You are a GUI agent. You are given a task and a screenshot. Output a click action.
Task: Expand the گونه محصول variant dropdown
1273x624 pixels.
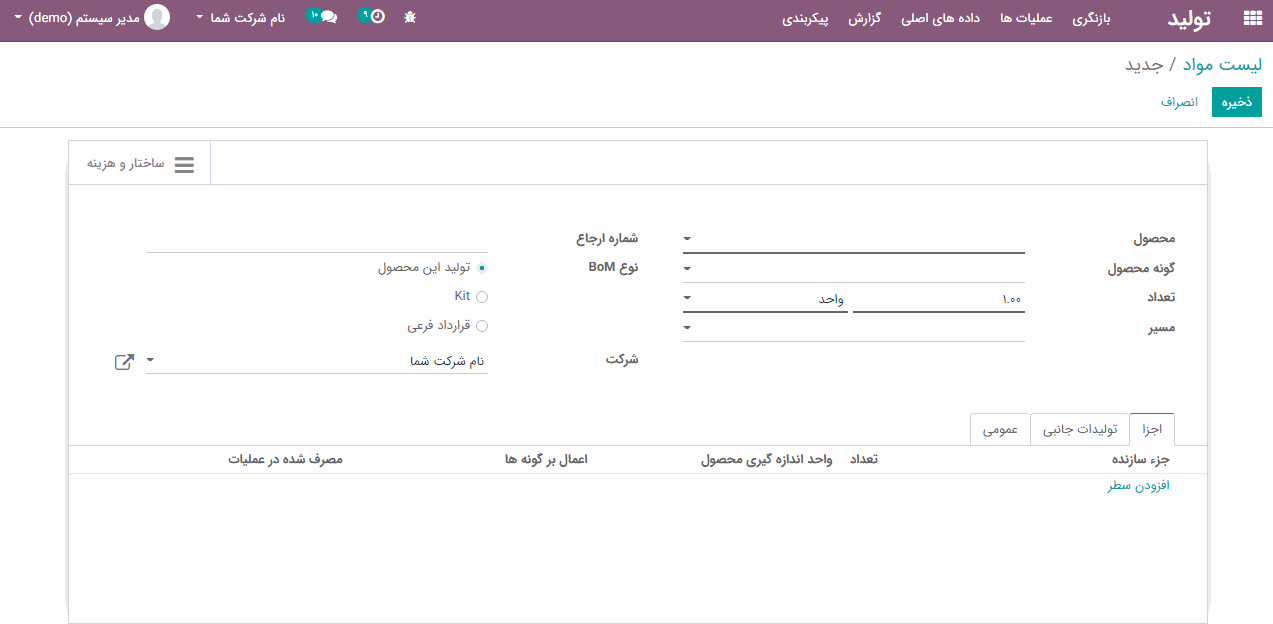[687, 269]
